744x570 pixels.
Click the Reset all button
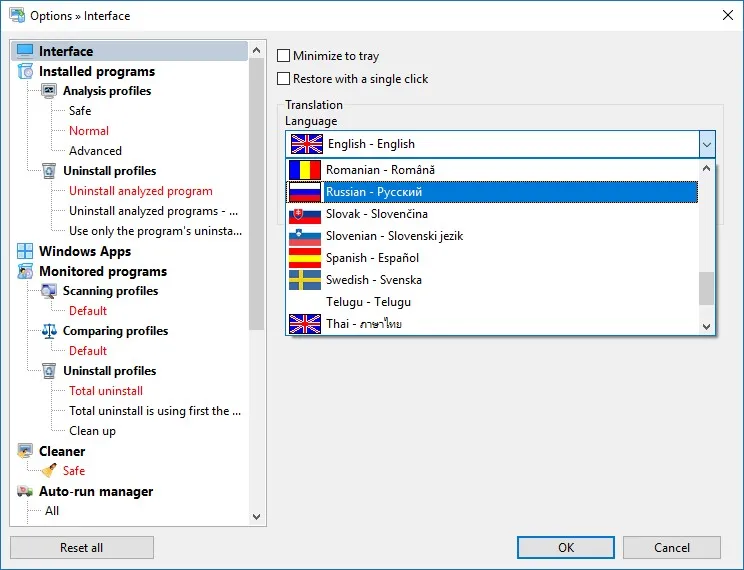click(82, 548)
